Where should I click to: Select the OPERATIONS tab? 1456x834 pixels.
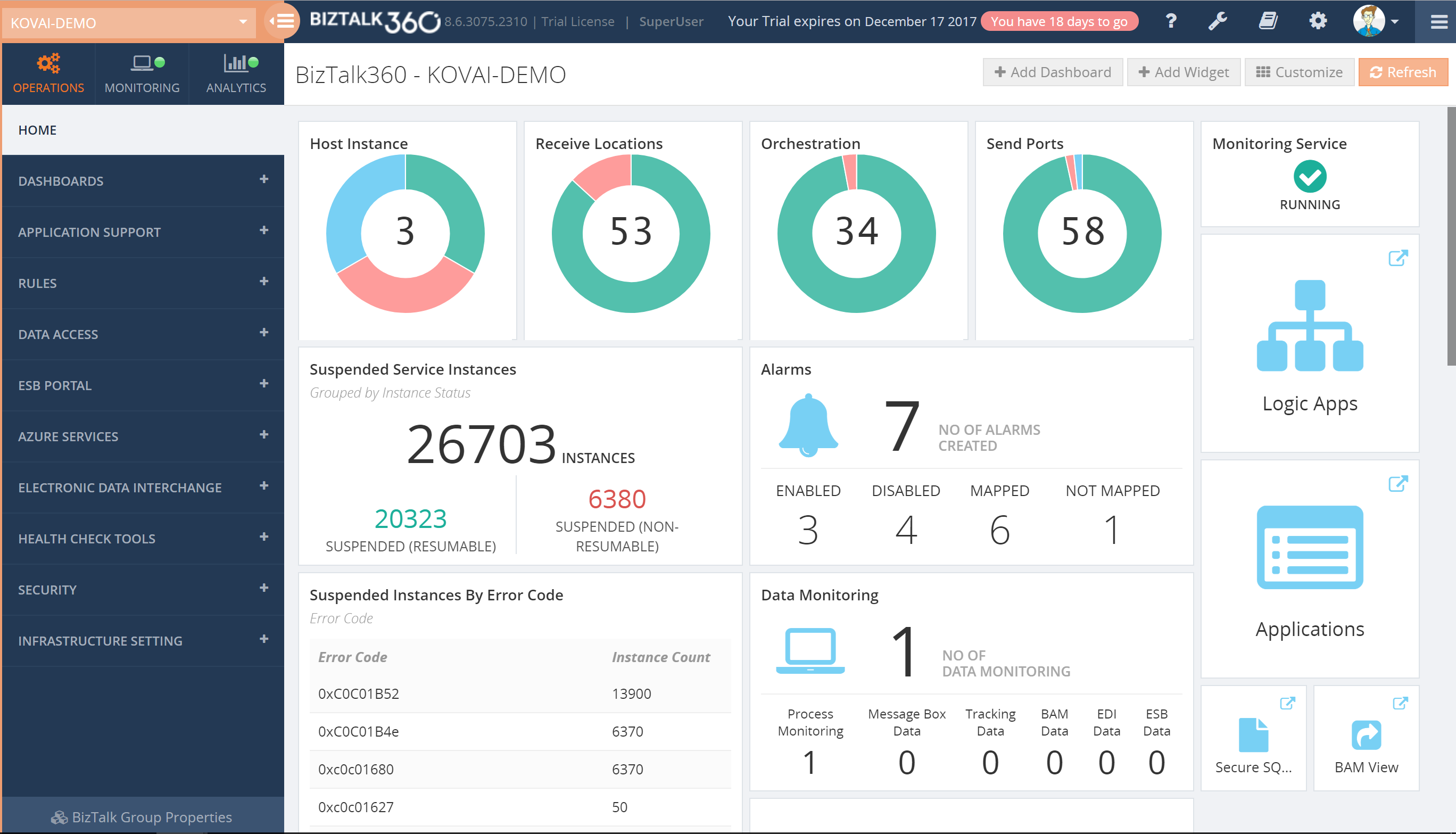pos(48,75)
